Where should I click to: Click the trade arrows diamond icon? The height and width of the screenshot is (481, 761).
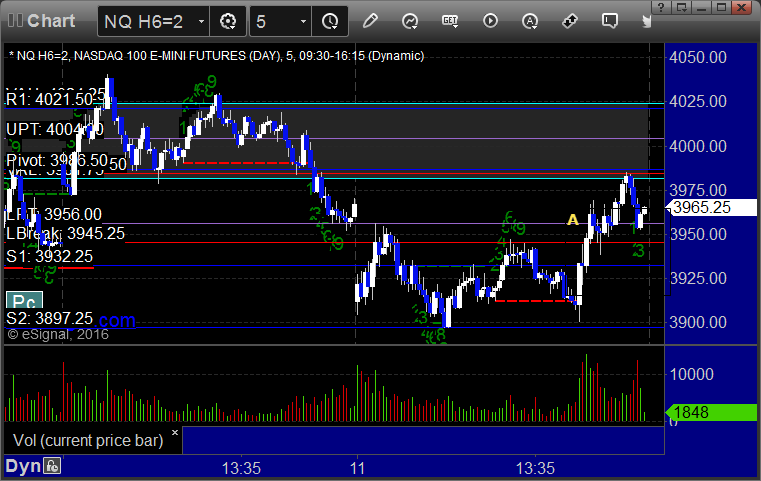click(570, 21)
